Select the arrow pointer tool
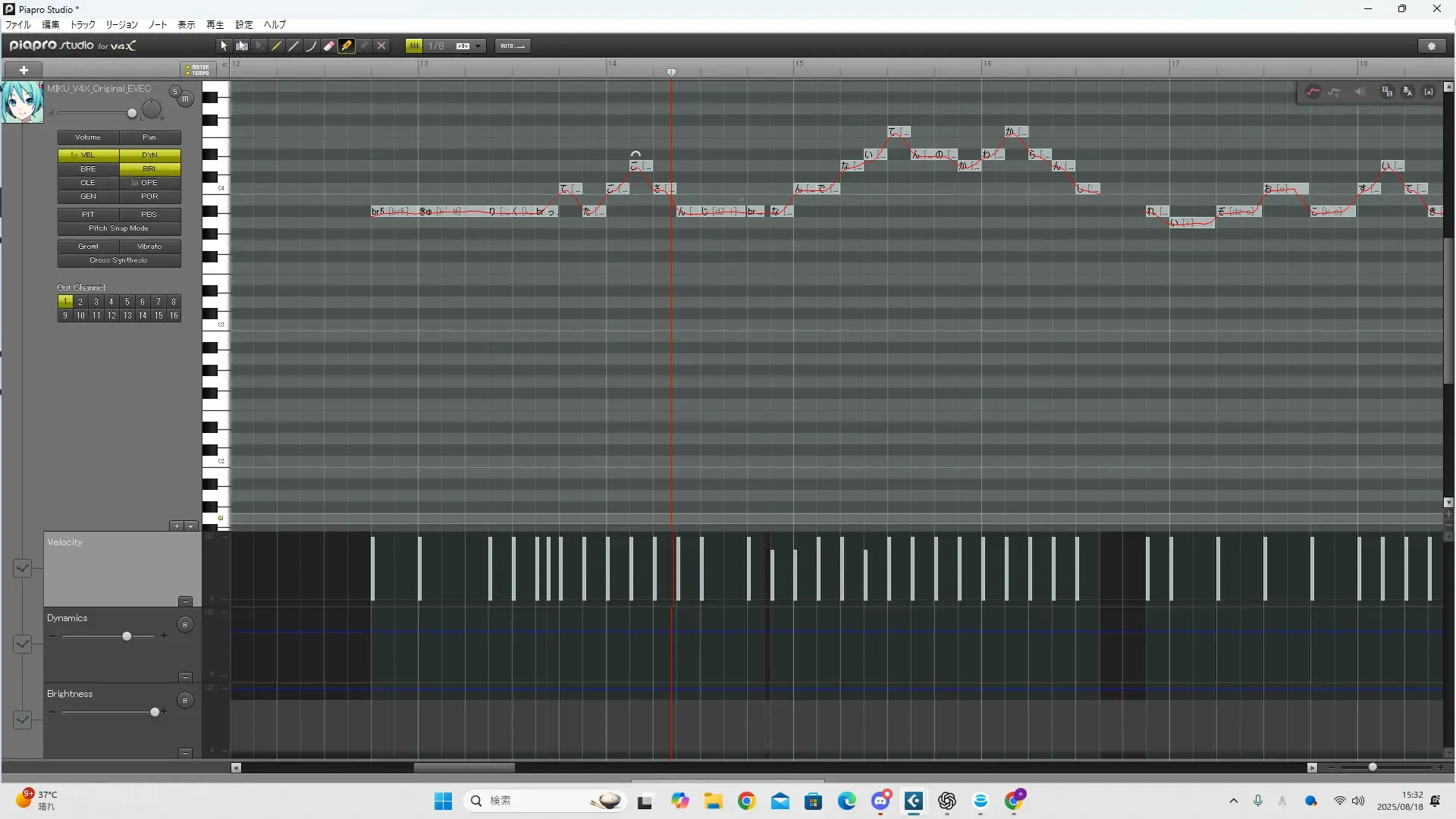The width and height of the screenshot is (1456, 819). click(224, 46)
